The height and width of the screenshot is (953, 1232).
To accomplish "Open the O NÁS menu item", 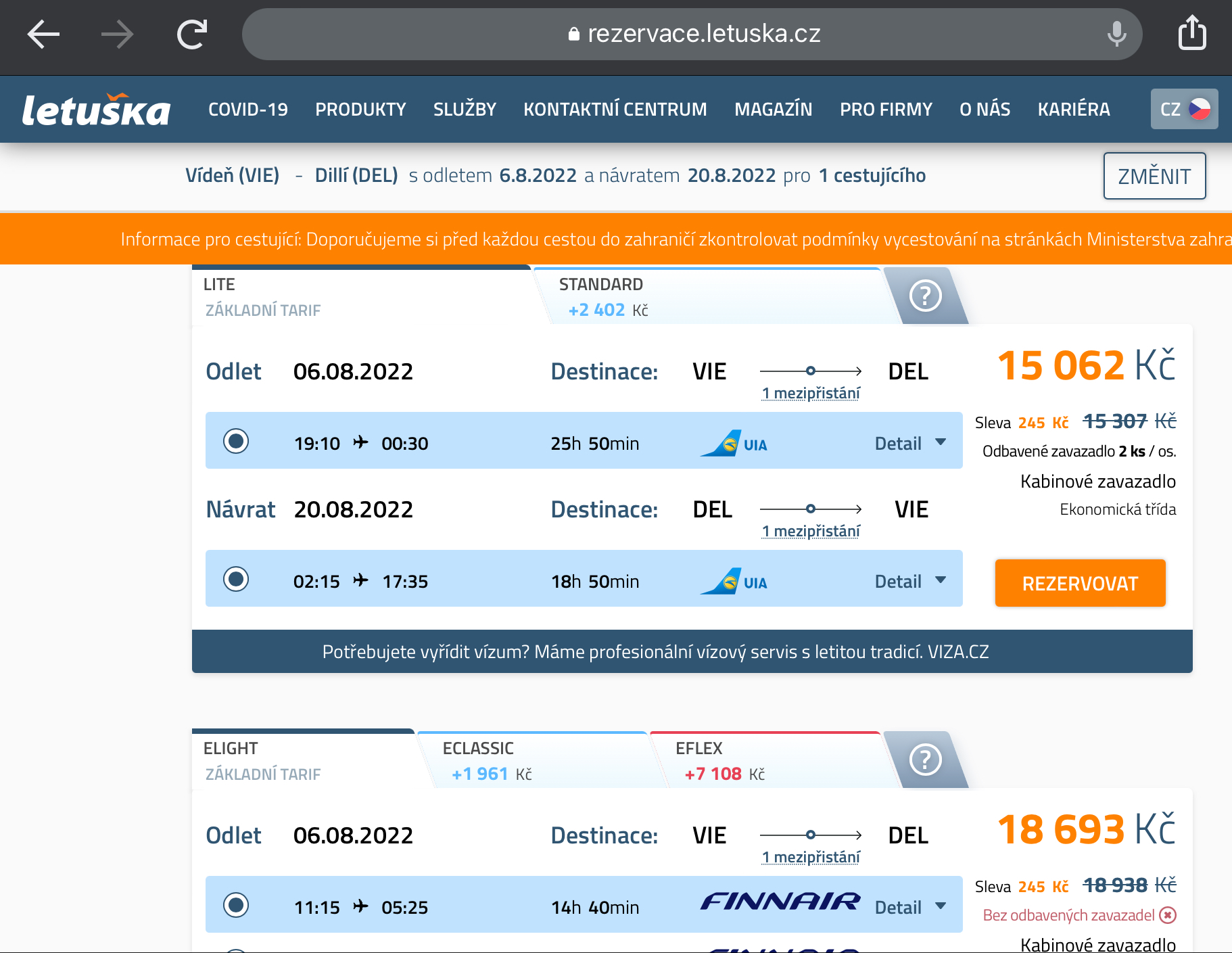I will 985,109.
